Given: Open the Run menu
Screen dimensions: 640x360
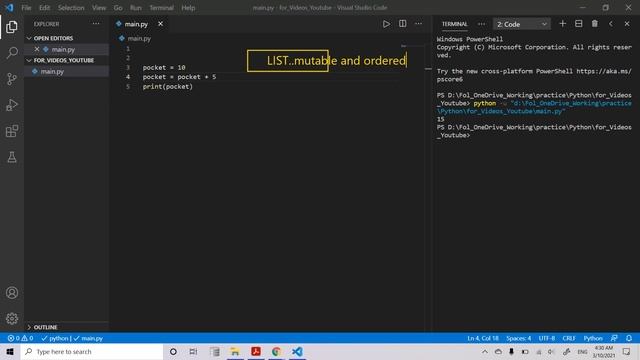Looking at the screenshot, I should point(136,8).
